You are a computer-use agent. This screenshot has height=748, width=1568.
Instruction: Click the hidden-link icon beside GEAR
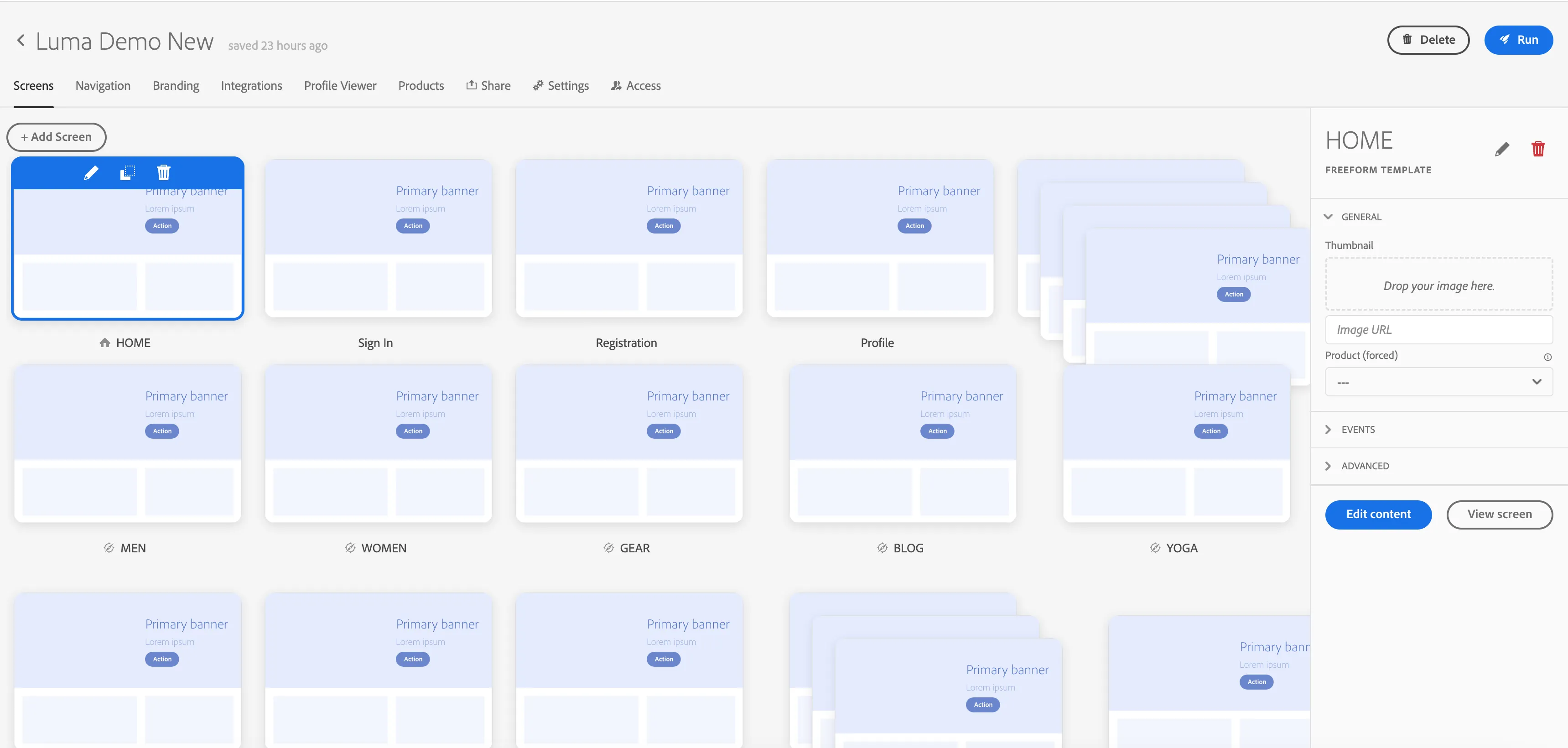pos(609,548)
